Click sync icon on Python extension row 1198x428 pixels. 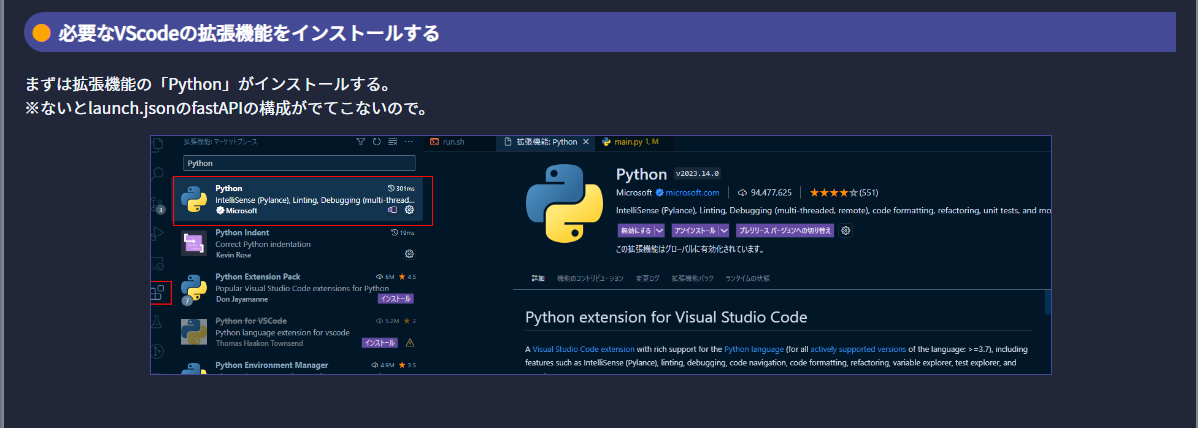pyautogui.click(x=393, y=209)
